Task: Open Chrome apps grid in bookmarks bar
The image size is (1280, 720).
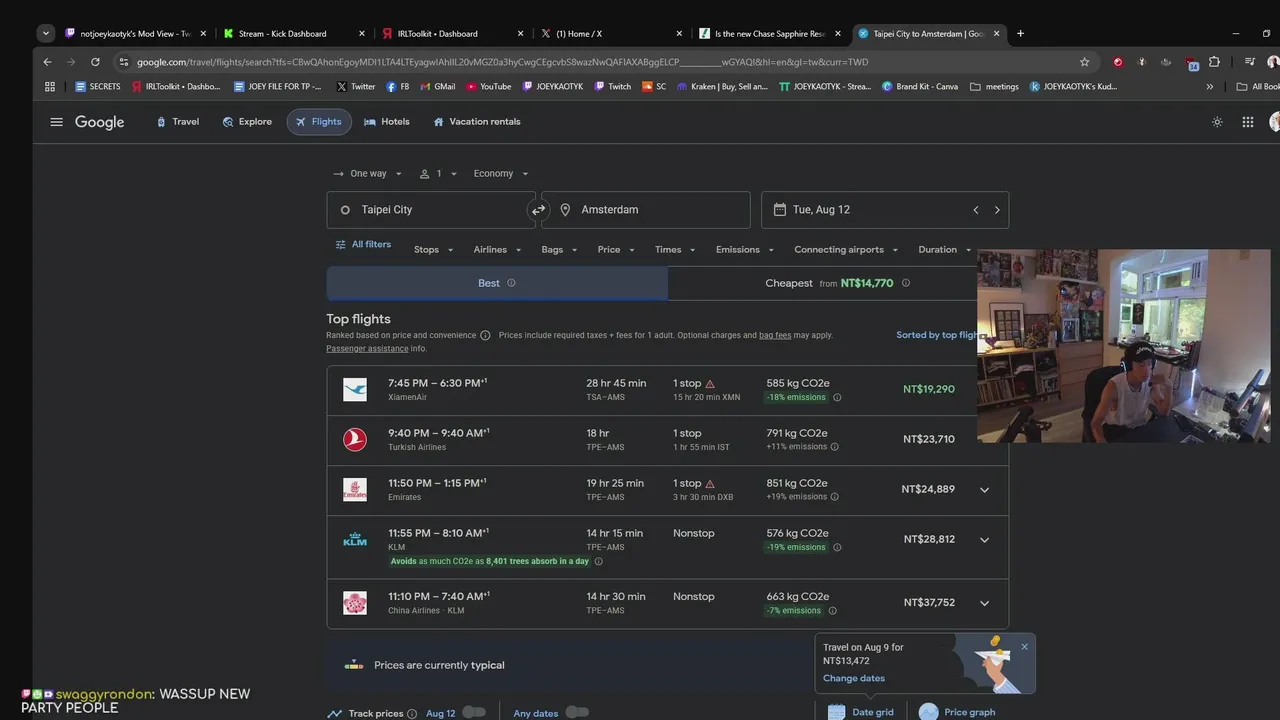Action: click(50, 87)
